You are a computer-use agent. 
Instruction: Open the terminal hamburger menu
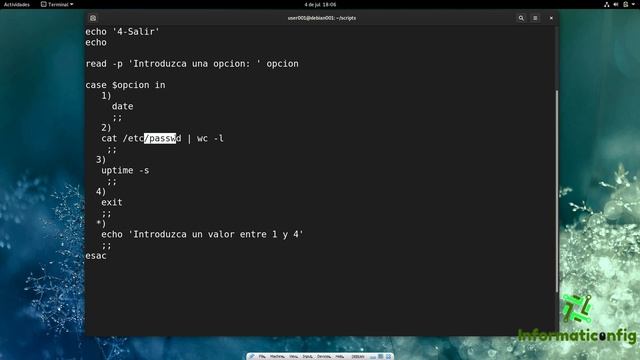[x=535, y=18]
